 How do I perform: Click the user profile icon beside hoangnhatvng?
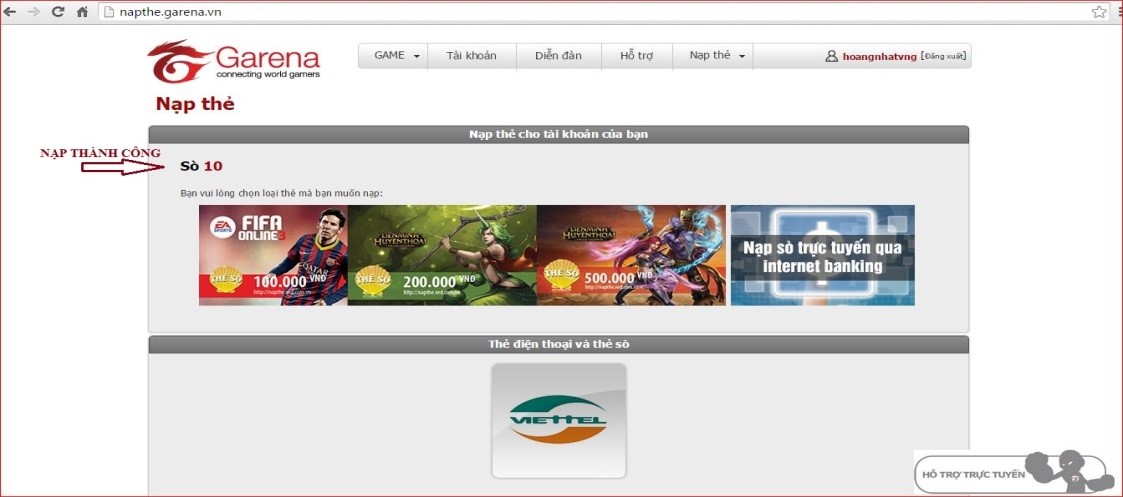832,56
